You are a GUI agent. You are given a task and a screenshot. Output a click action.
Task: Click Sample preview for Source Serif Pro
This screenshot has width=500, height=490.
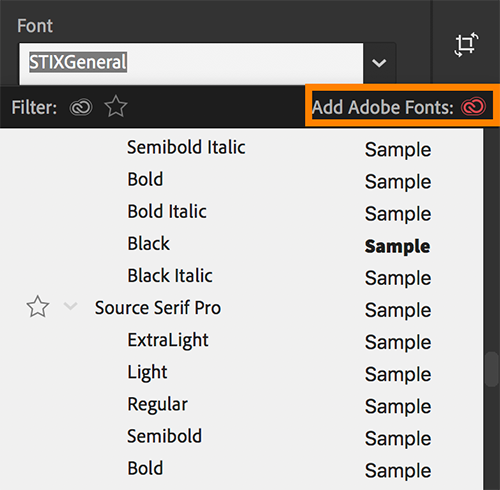(x=398, y=311)
